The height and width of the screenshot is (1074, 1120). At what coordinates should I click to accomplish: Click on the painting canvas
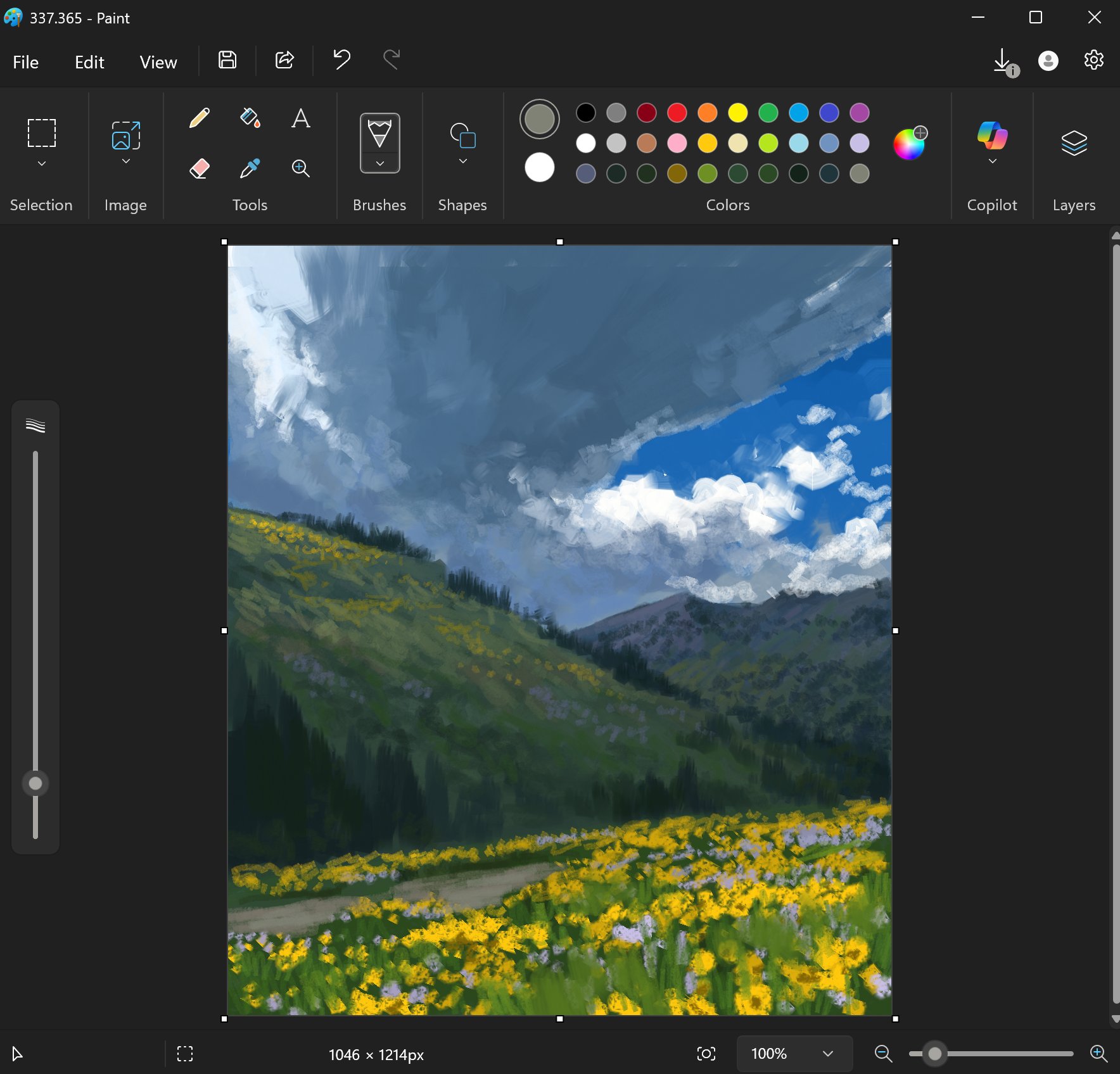coord(560,631)
